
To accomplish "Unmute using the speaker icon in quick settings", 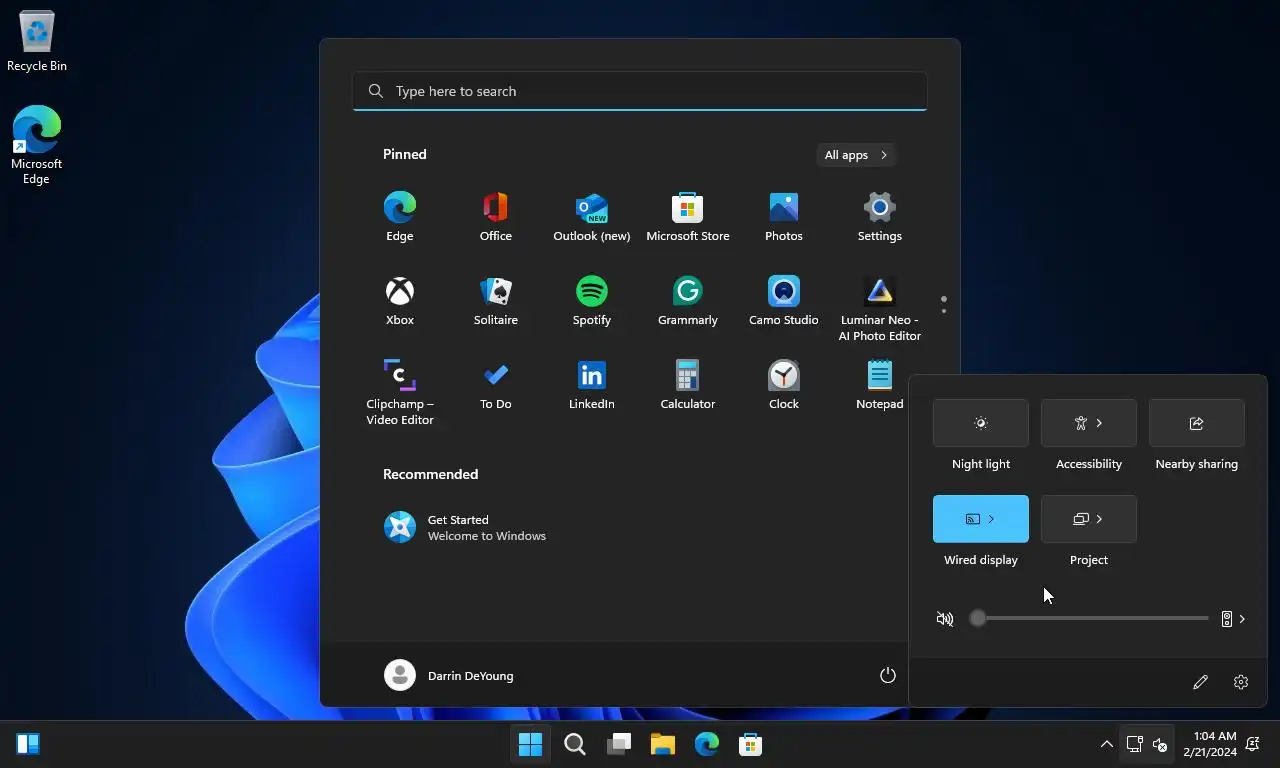I will point(945,619).
